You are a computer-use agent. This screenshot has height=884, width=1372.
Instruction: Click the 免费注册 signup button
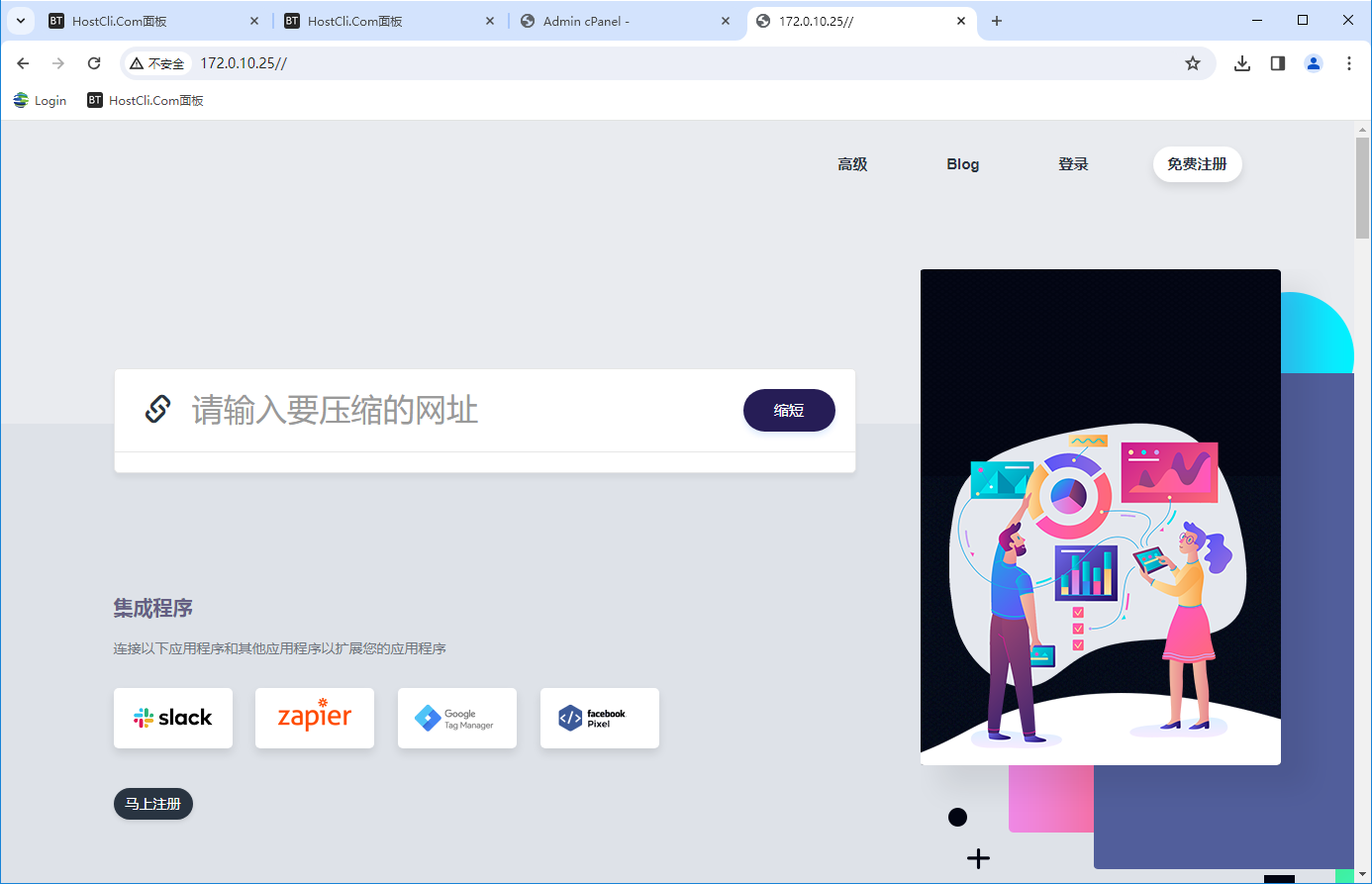click(x=1197, y=163)
